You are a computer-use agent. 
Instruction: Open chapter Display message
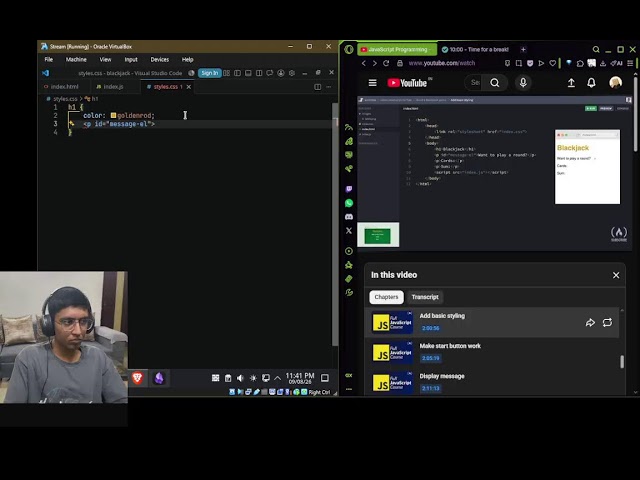coord(491,382)
